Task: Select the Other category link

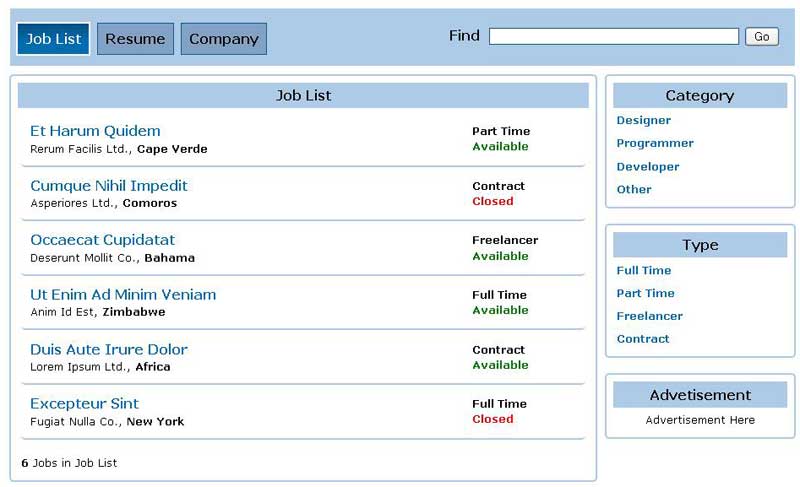Action: [634, 189]
